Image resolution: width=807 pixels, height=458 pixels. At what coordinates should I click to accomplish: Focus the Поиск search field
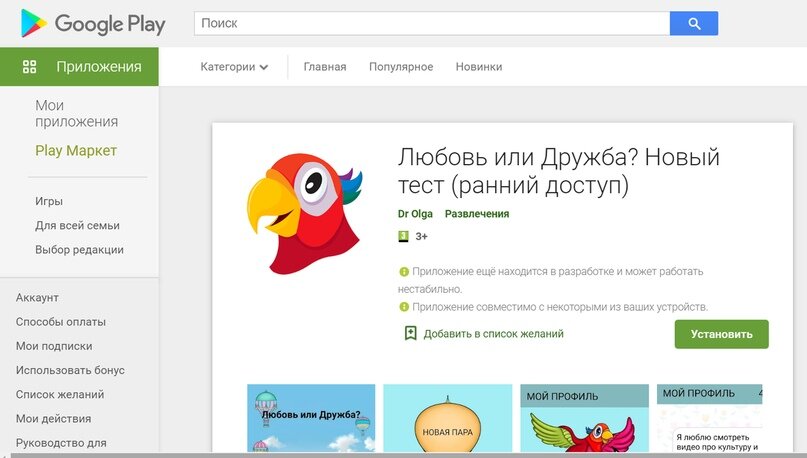point(432,24)
